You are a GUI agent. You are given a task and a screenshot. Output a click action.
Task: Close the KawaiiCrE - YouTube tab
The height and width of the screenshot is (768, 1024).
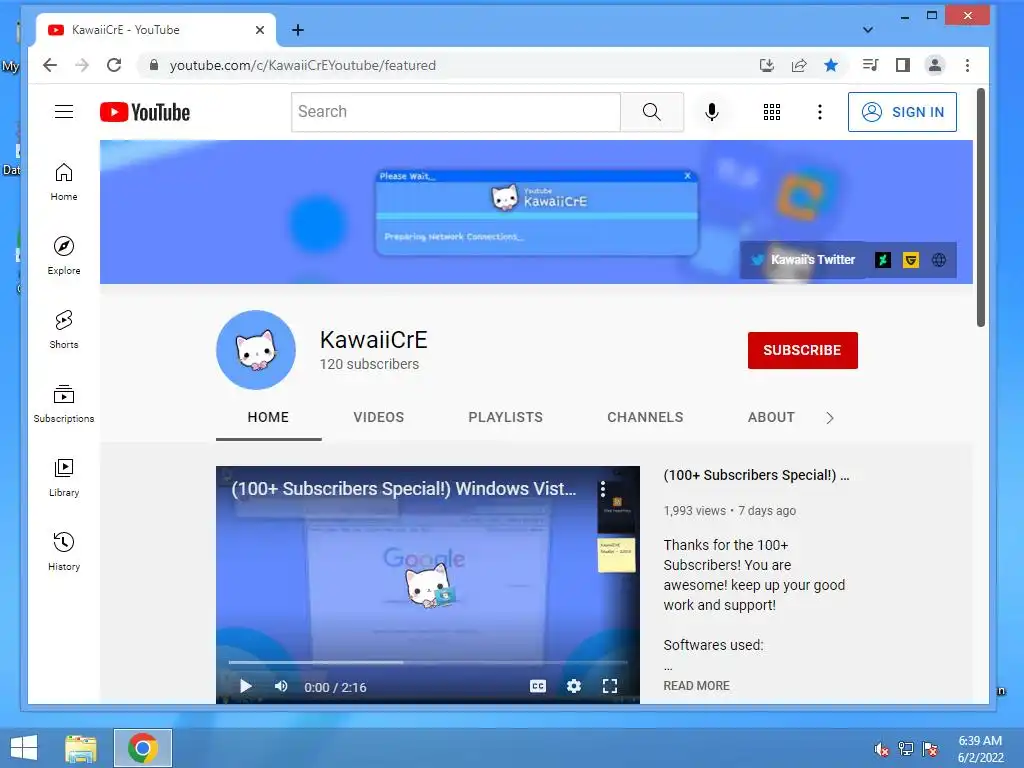pyautogui.click(x=260, y=30)
